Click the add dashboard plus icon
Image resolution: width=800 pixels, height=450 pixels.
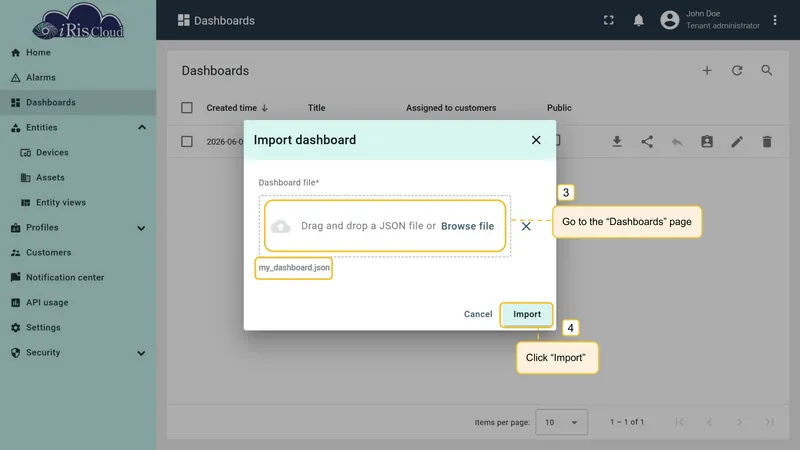coord(707,70)
